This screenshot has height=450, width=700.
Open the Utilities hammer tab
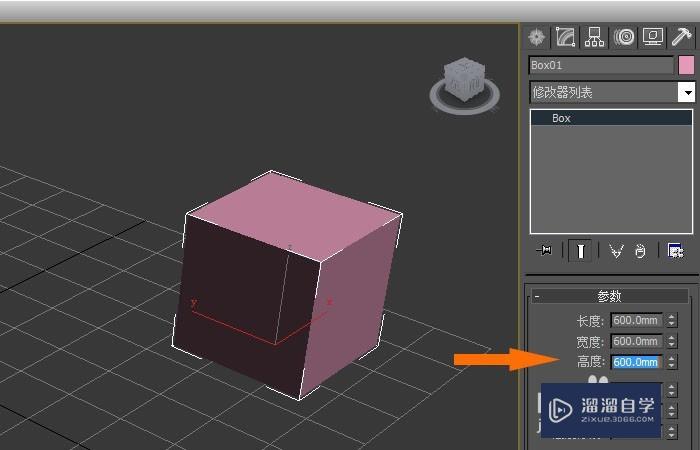coord(682,37)
